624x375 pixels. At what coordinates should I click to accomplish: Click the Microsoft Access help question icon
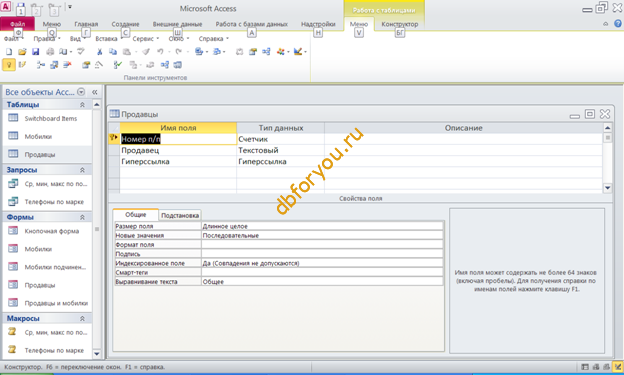point(617,24)
